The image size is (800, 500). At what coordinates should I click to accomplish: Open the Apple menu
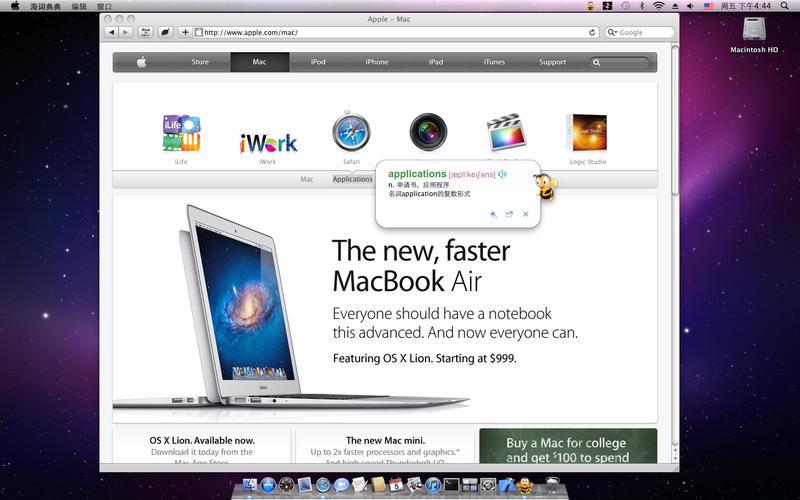click(x=15, y=6)
